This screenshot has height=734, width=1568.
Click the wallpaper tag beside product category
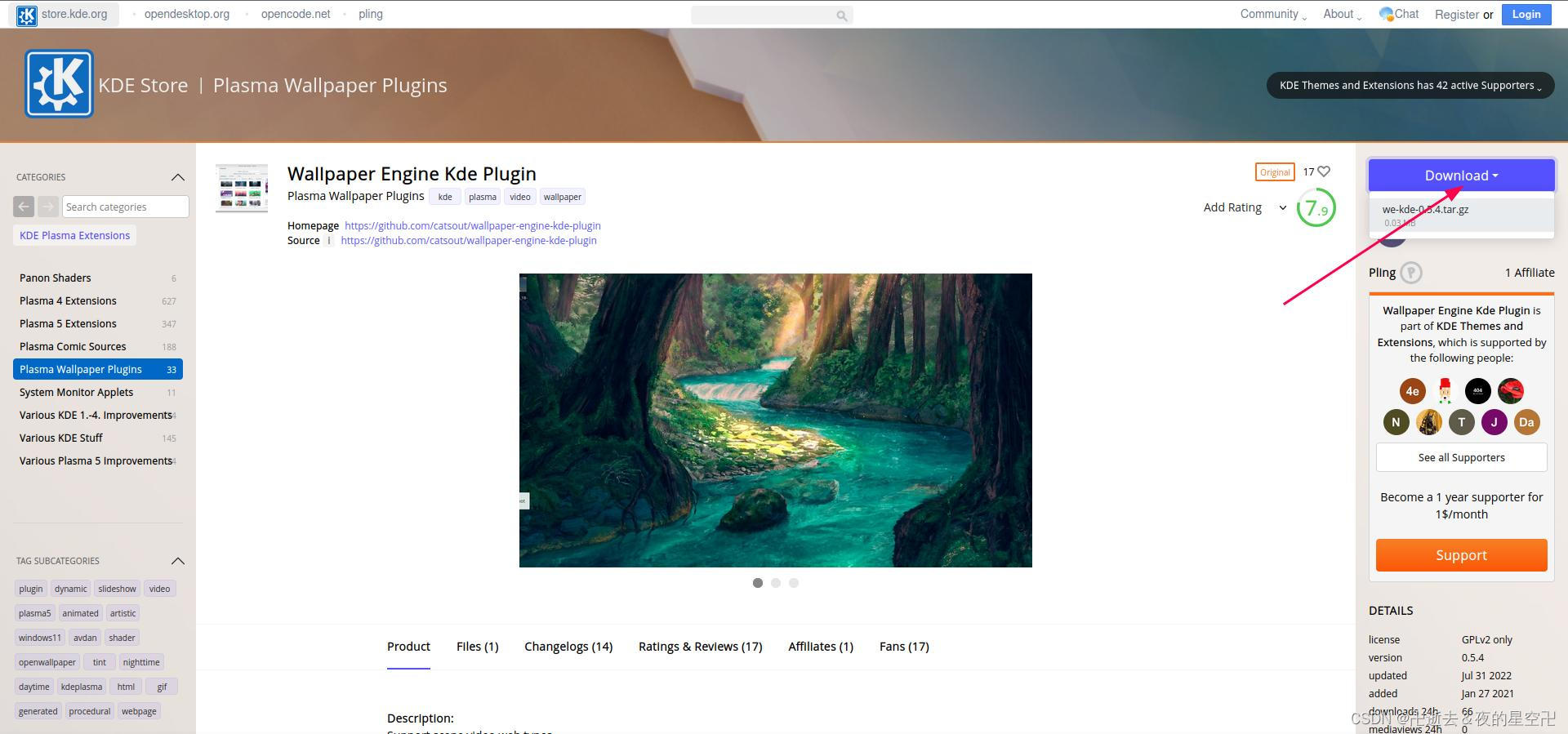pyautogui.click(x=563, y=197)
